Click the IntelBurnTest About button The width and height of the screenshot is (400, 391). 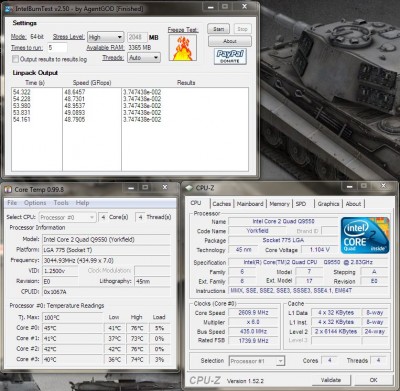coord(230,41)
